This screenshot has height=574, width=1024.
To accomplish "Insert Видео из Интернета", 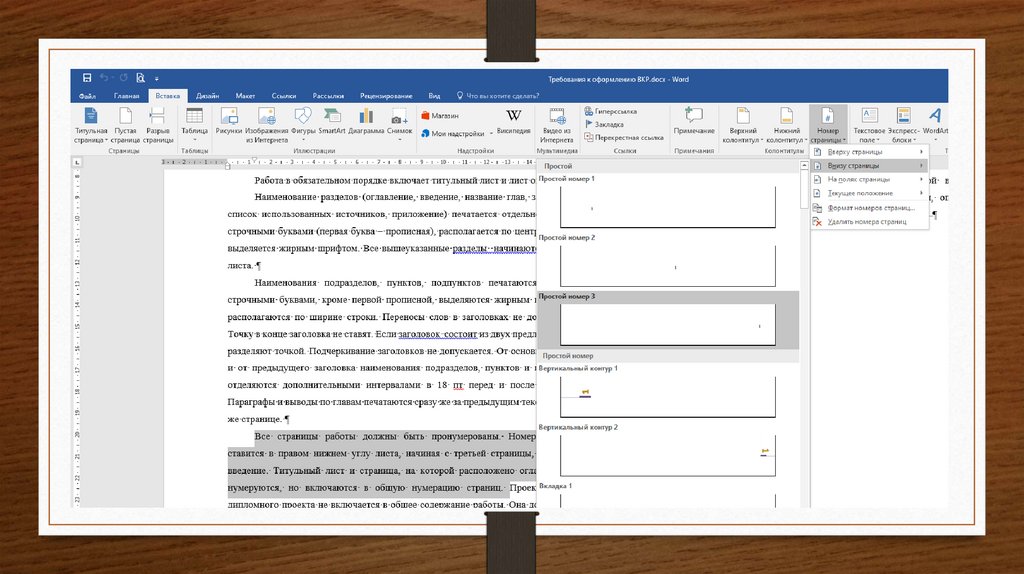I will [557, 125].
